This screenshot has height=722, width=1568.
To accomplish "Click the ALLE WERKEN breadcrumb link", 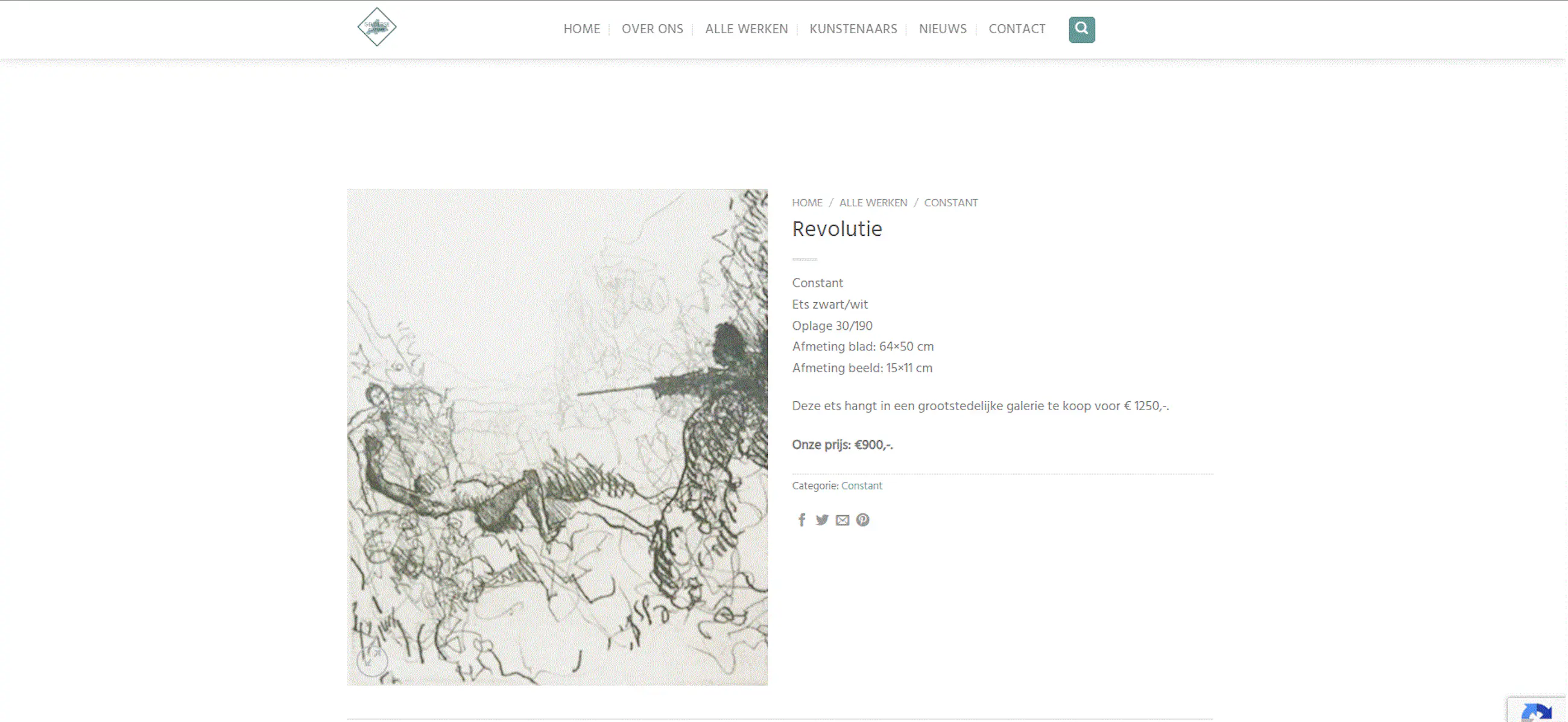I will [x=873, y=203].
